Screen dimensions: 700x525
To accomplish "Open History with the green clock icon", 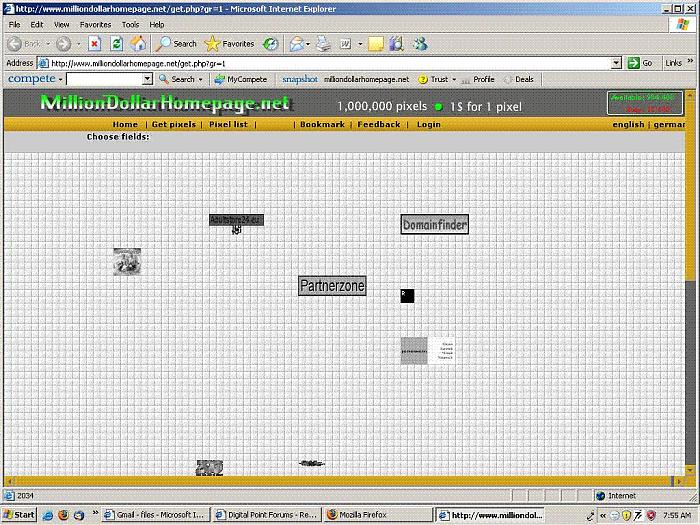I will tap(271, 44).
